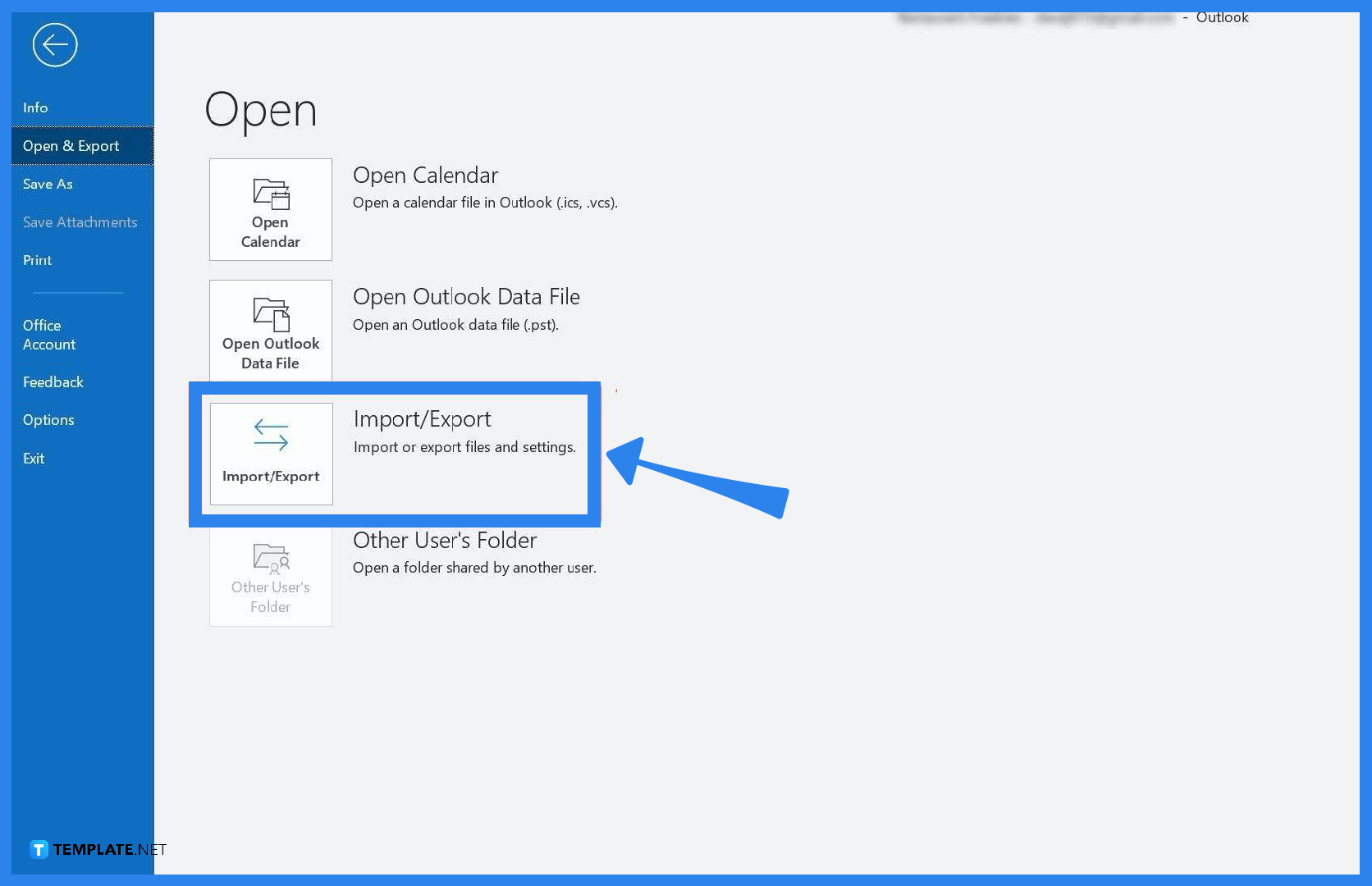The height and width of the screenshot is (886, 1372).
Task: Click the Import/Export arrows icon
Action: (x=271, y=435)
